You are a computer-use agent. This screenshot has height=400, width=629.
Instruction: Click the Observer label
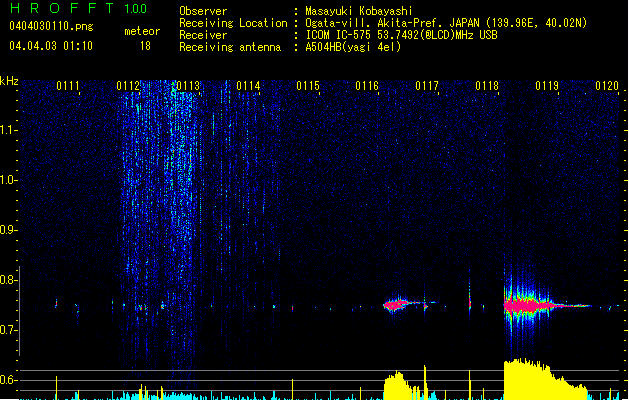point(203,11)
